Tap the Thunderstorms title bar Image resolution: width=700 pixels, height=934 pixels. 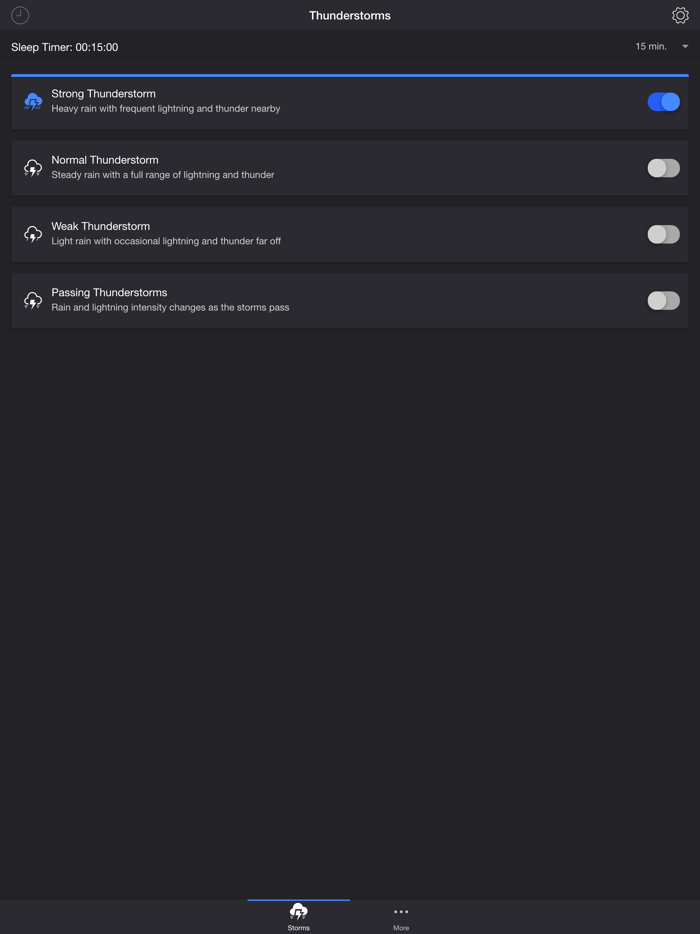pos(350,15)
